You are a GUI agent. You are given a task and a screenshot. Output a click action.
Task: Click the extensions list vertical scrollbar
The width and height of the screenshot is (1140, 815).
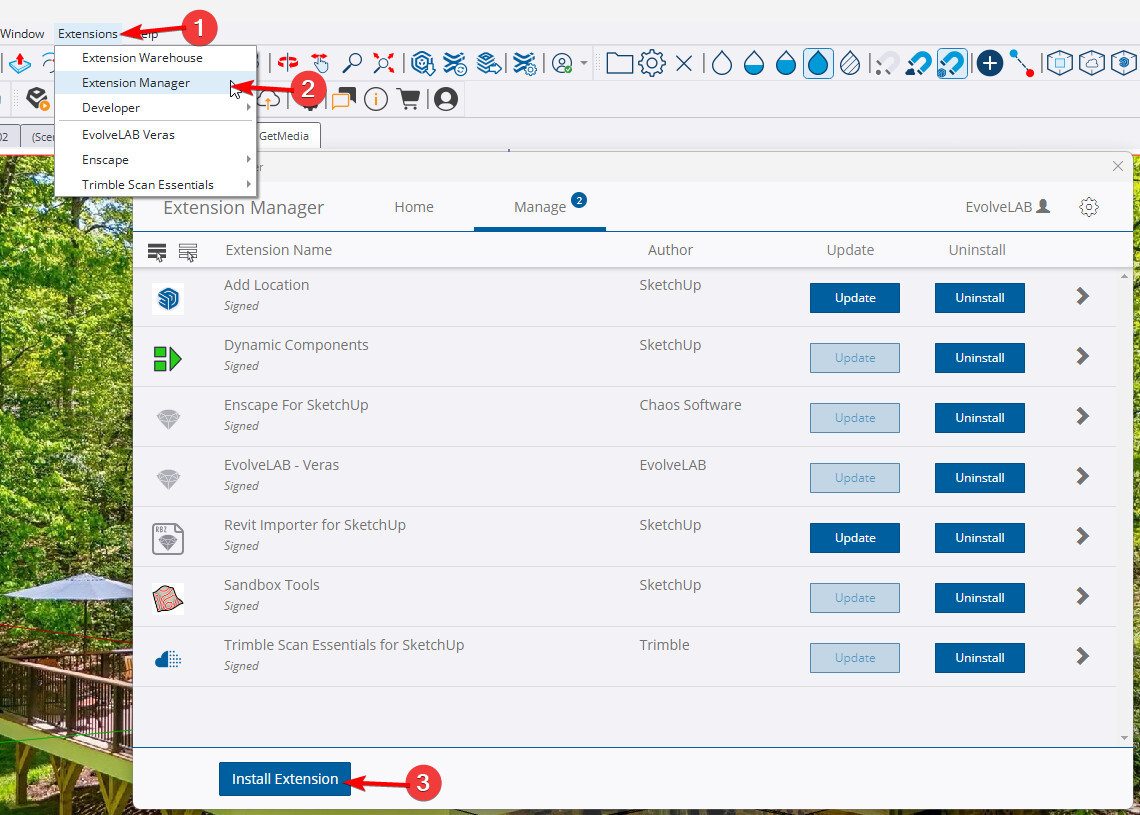[x=1124, y=507]
